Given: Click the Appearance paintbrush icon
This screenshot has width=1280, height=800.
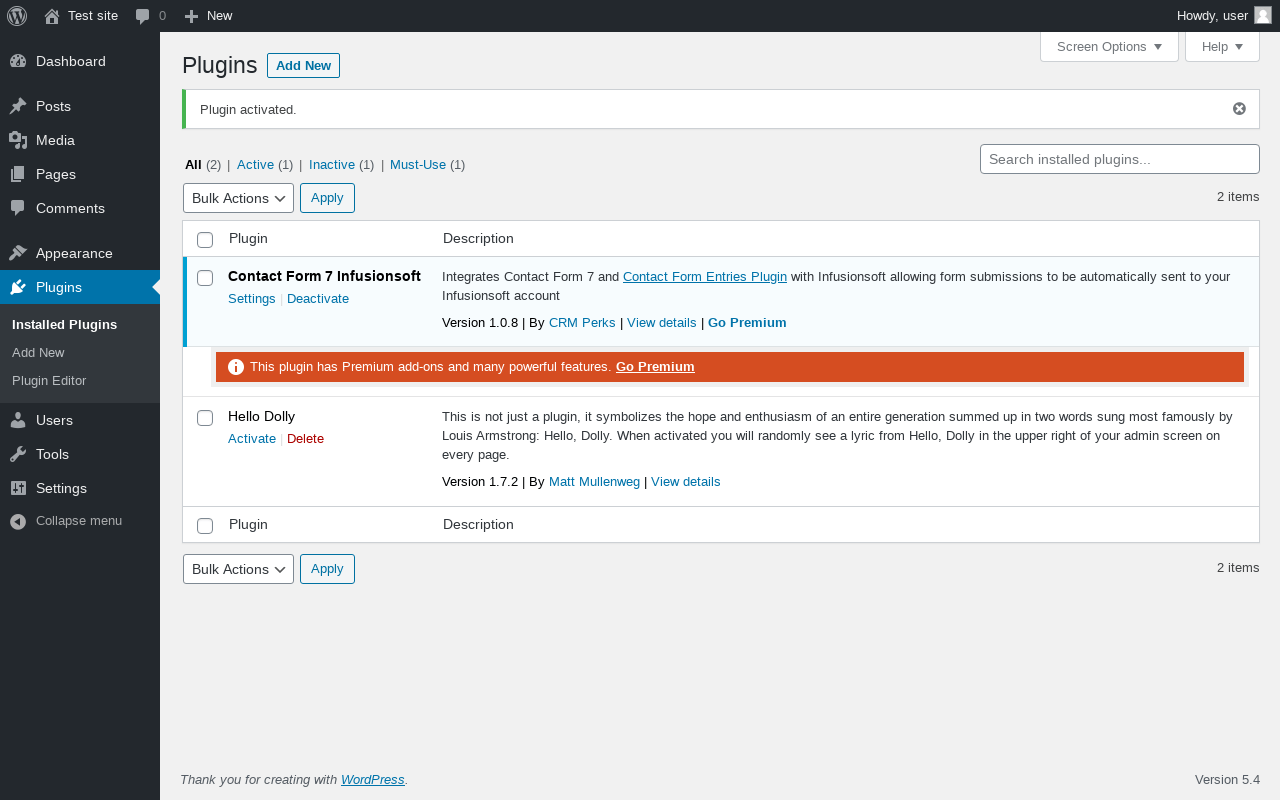Looking at the screenshot, I should tap(18, 253).
